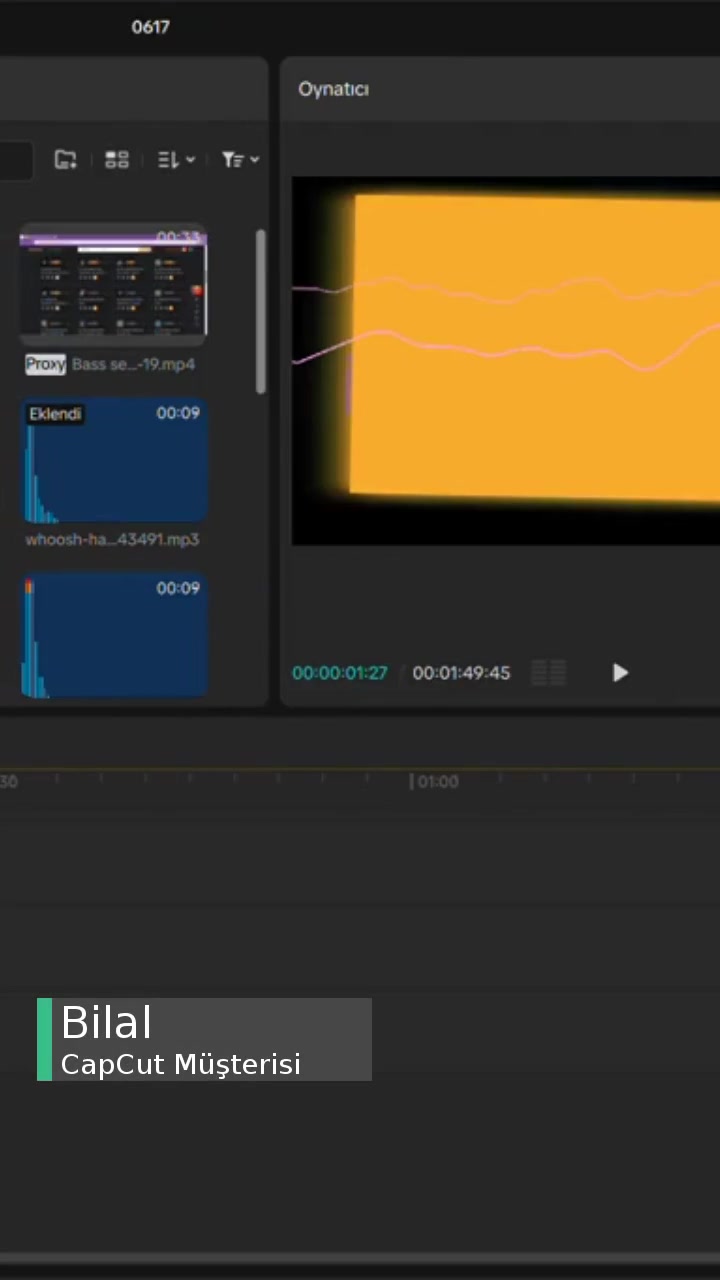Click the Oynatıcı panel title
The height and width of the screenshot is (1280, 720).
point(333,89)
